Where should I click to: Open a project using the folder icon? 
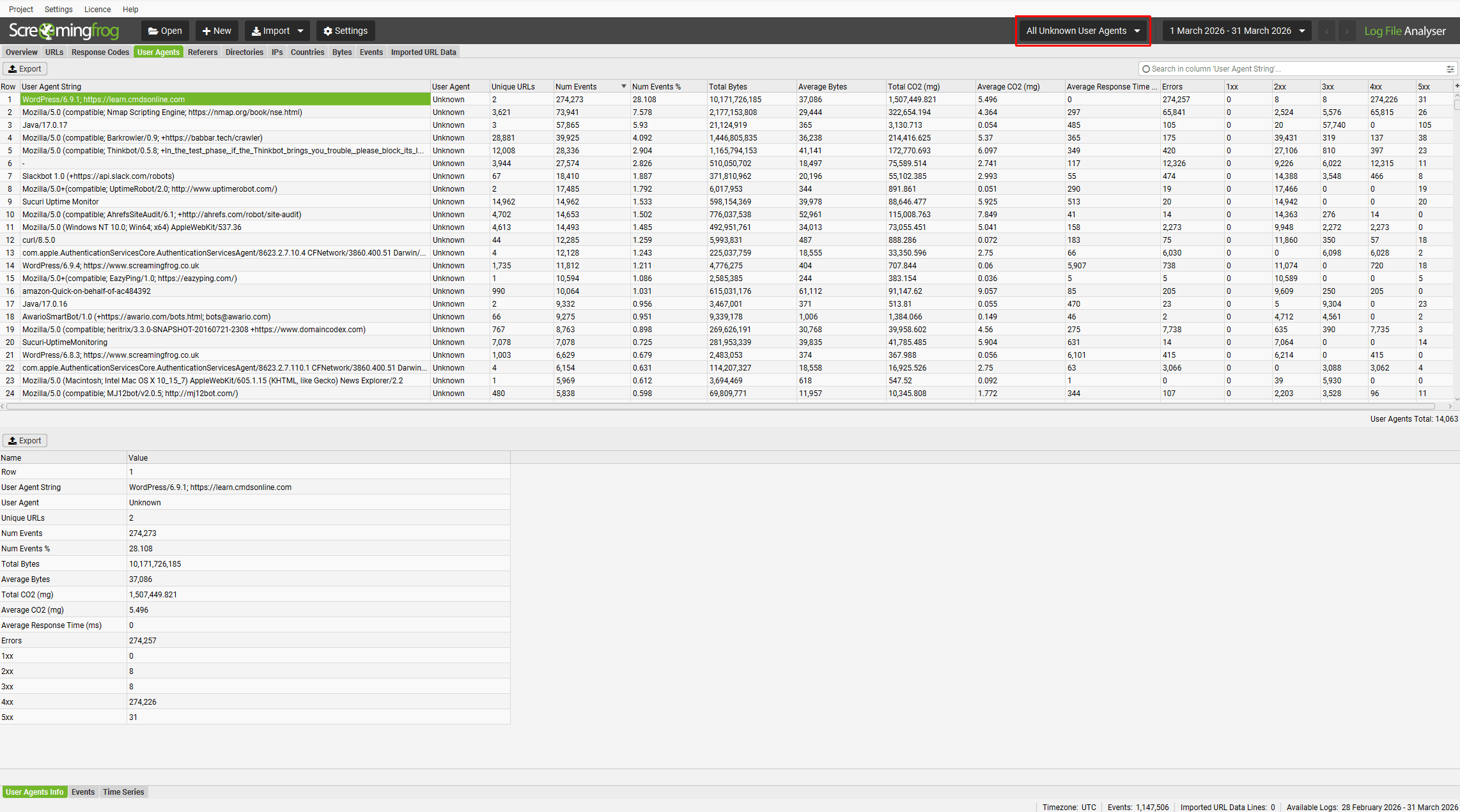[x=153, y=30]
